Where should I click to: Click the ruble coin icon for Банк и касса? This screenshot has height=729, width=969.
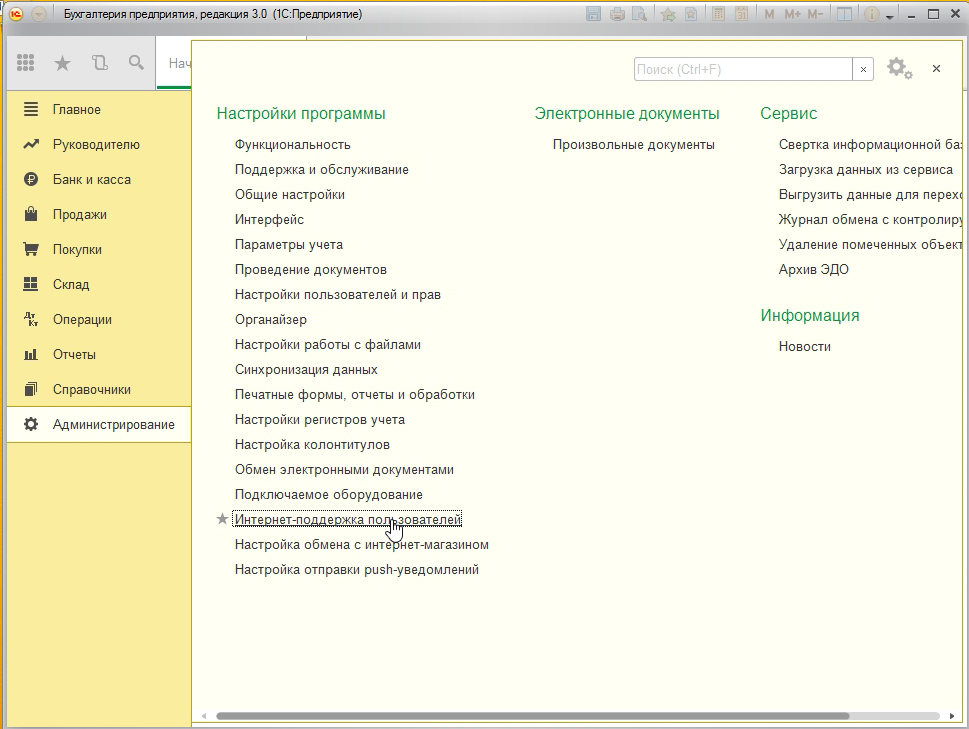click(x=30, y=179)
